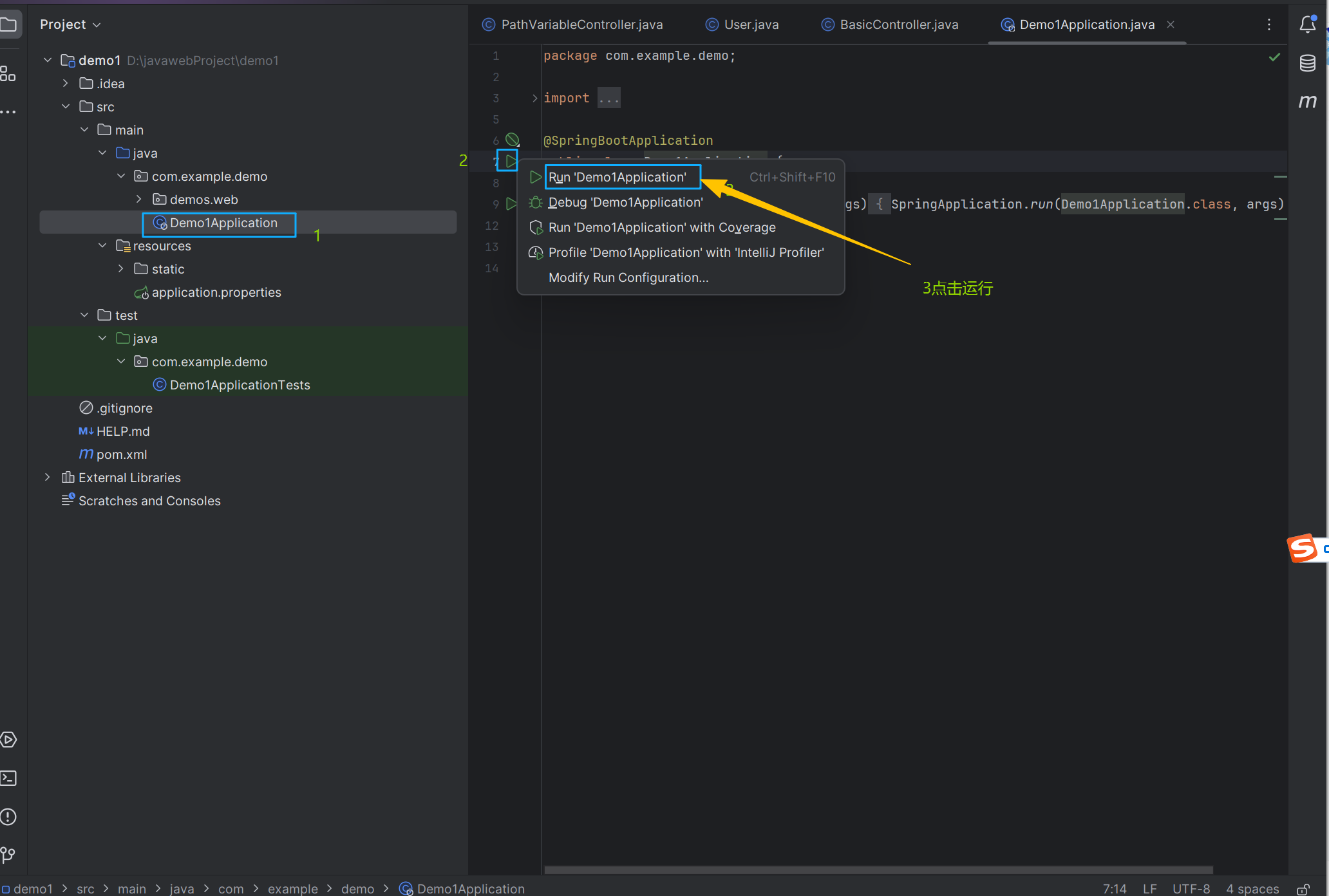Choose Modify Run Configuration option
The height and width of the screenshot is (896, 1329).
[628, 277]
